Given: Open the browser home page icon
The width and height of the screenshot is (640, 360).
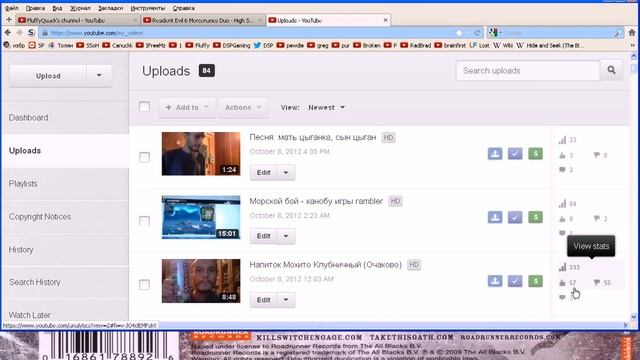Looking at the screenshot, I should [632, 33].
